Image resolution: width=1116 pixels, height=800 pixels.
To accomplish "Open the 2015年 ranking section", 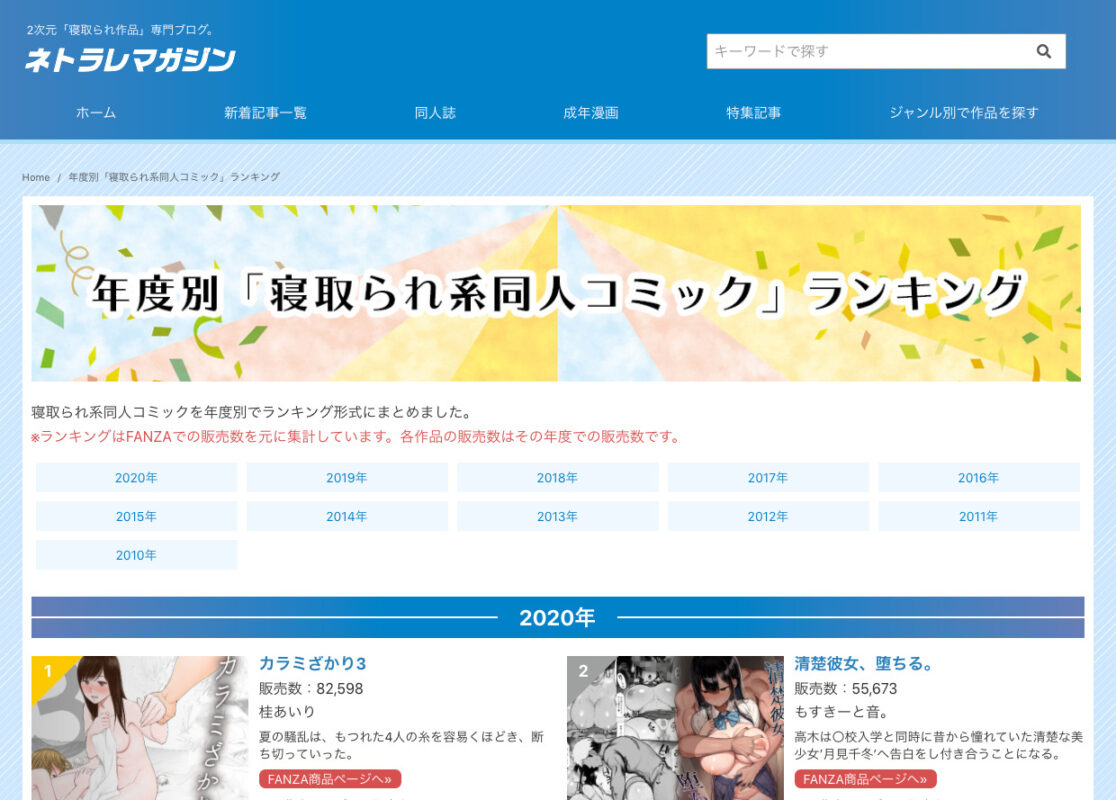I will (136, 517).
